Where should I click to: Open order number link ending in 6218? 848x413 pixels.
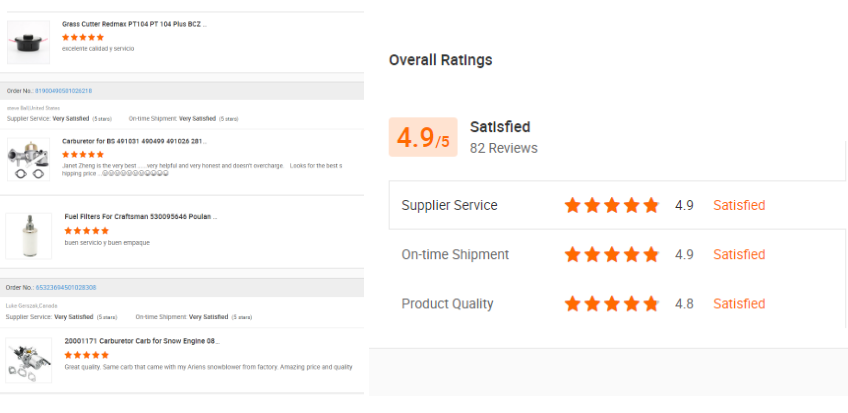tap(63, 91)
